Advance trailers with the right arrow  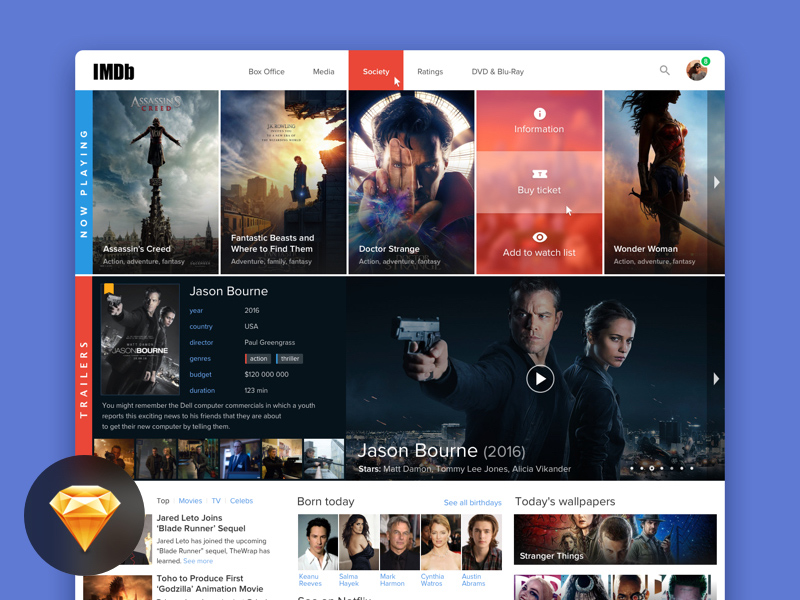pyautogui.click(x=716, y=379)
